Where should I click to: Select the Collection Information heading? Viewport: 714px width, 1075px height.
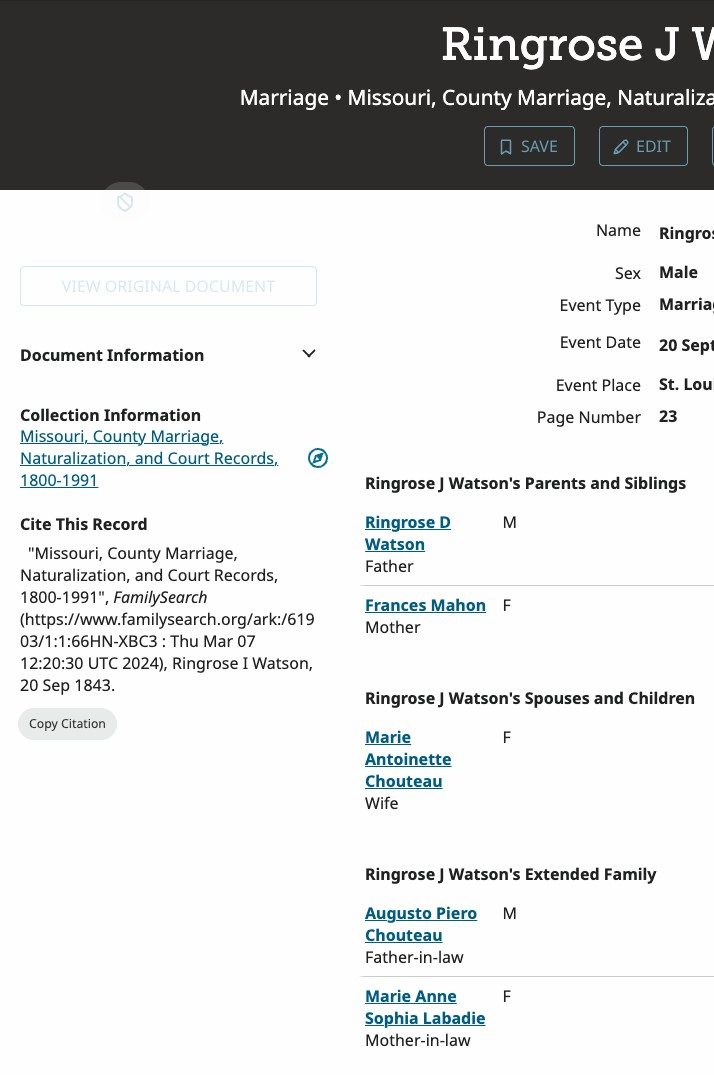tap(110, 415)
